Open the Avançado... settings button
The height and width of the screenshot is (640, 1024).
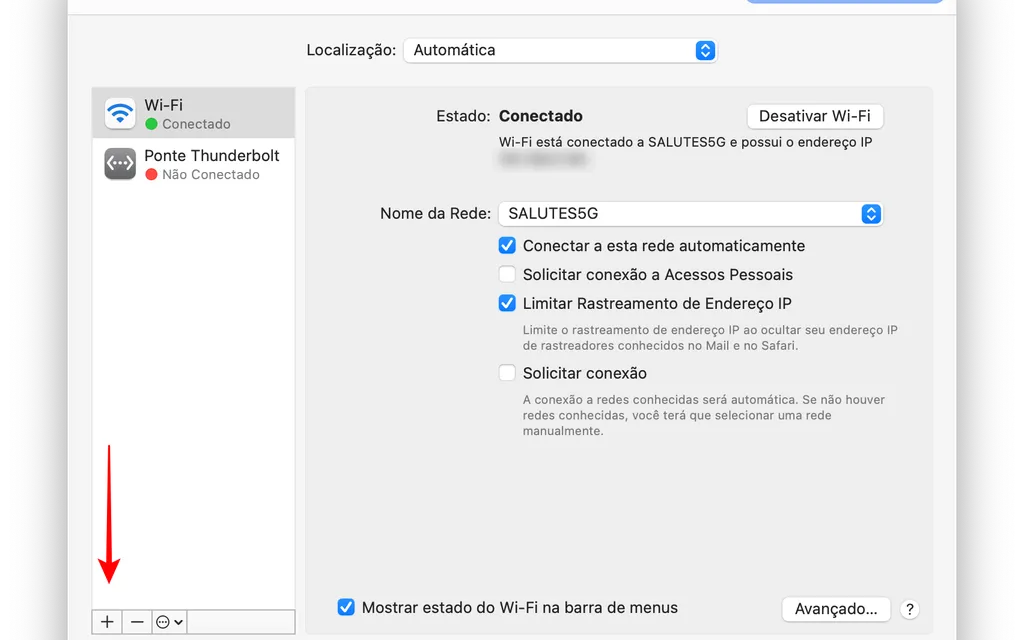(x=836, y=609)
